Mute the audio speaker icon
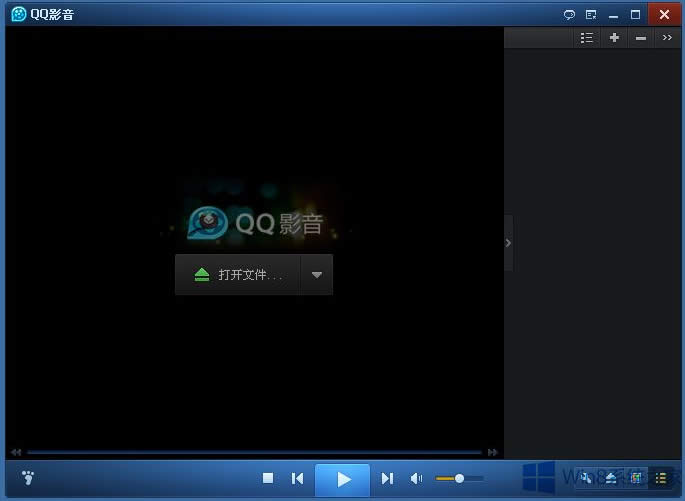Viewport: 685px width, 501px height. tap(416, 479)
